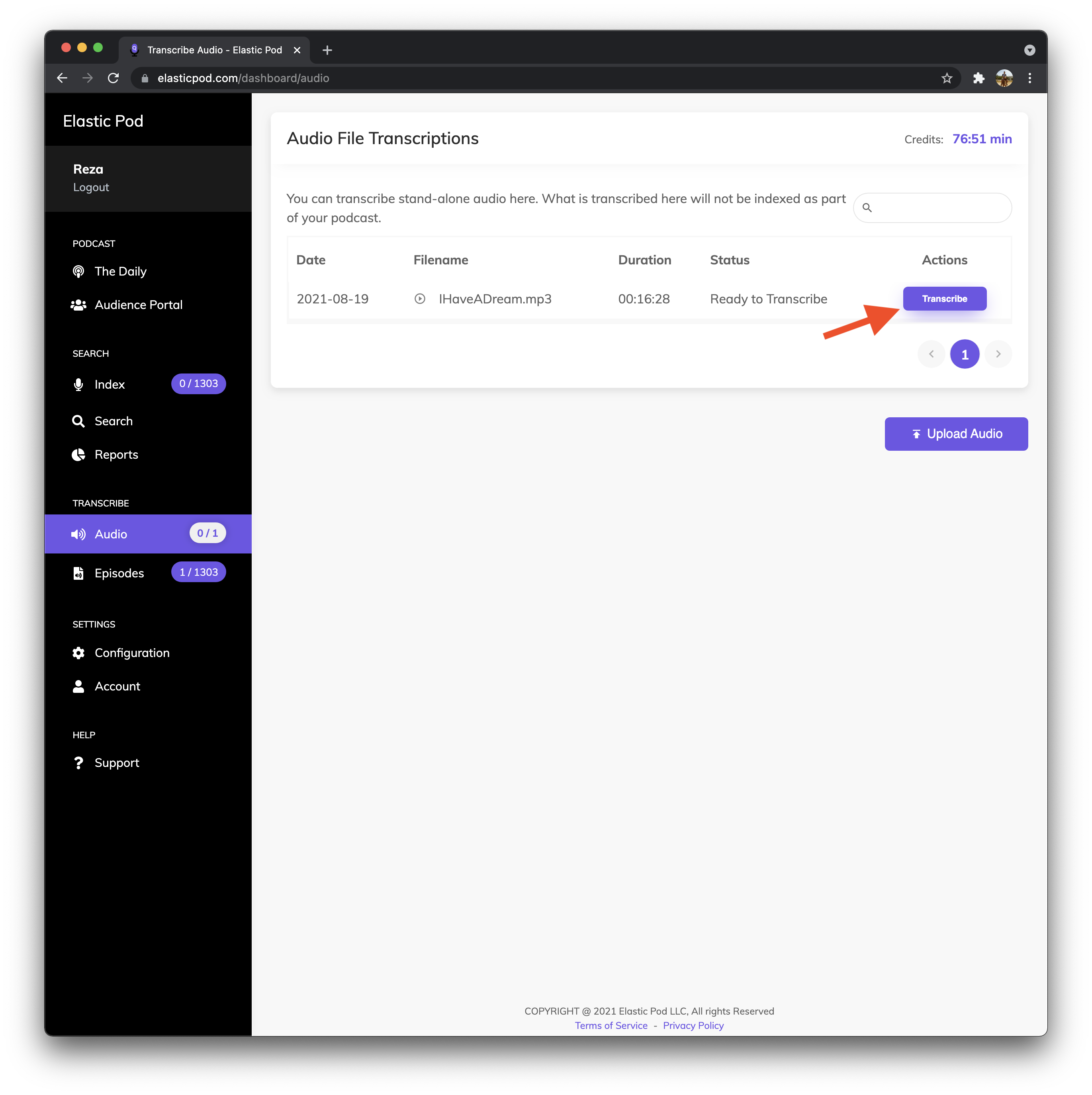
Task: Click the speaker icon beside Audio
Action: [78, 534]
